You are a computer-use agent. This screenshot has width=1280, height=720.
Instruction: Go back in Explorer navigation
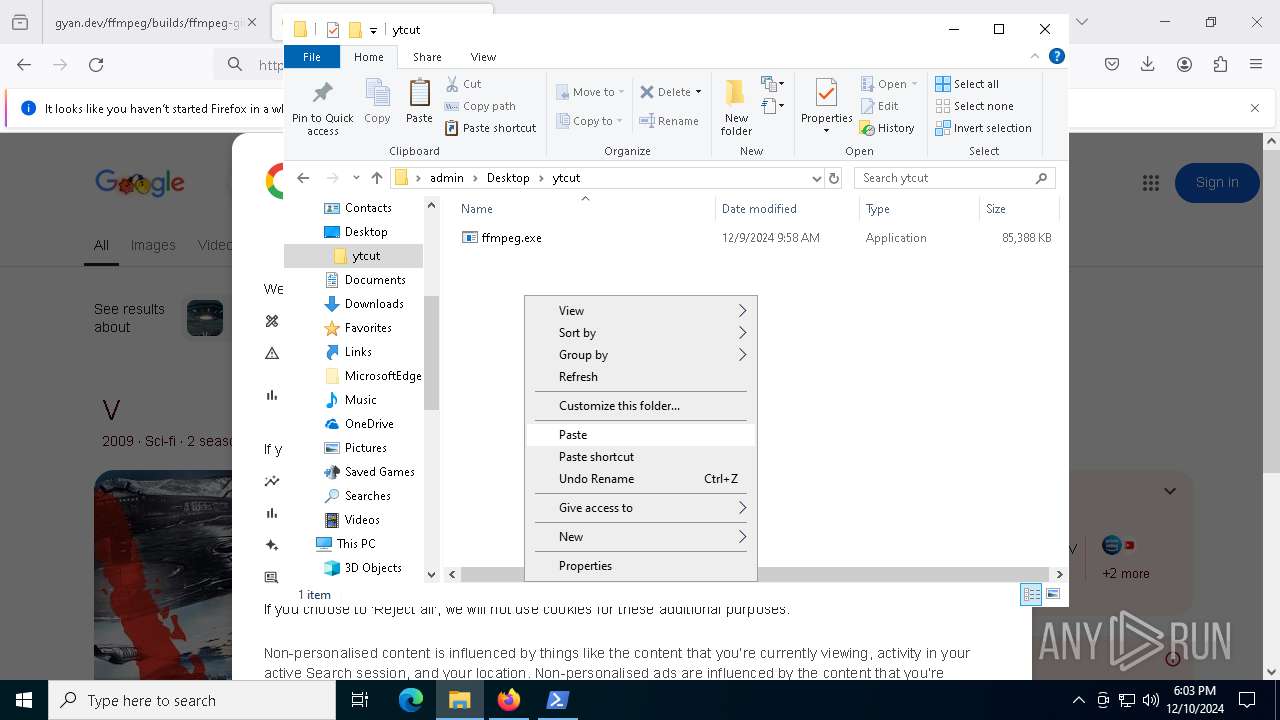303,178
